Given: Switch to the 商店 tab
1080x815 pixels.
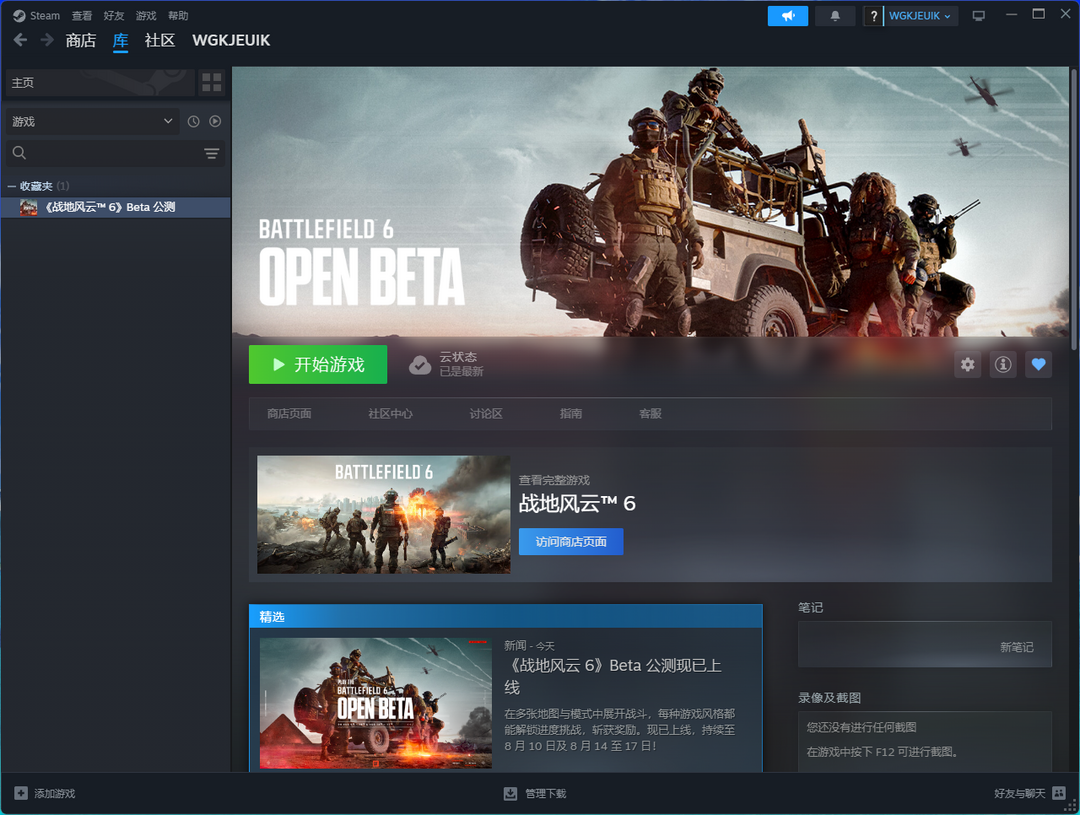Looking at the screenshot, I should (81, 41).
